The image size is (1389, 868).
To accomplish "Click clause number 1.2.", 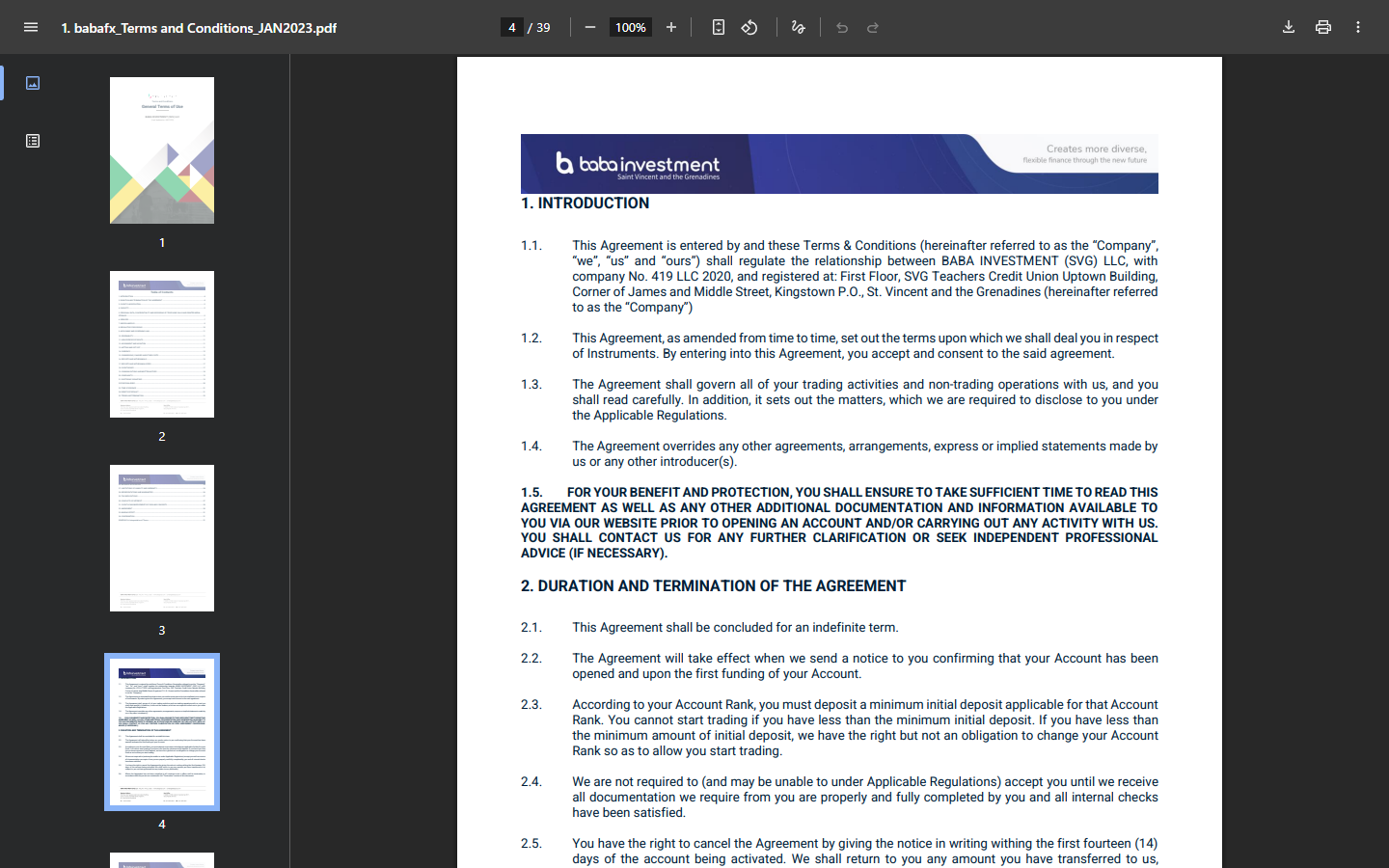I will 531,339.
